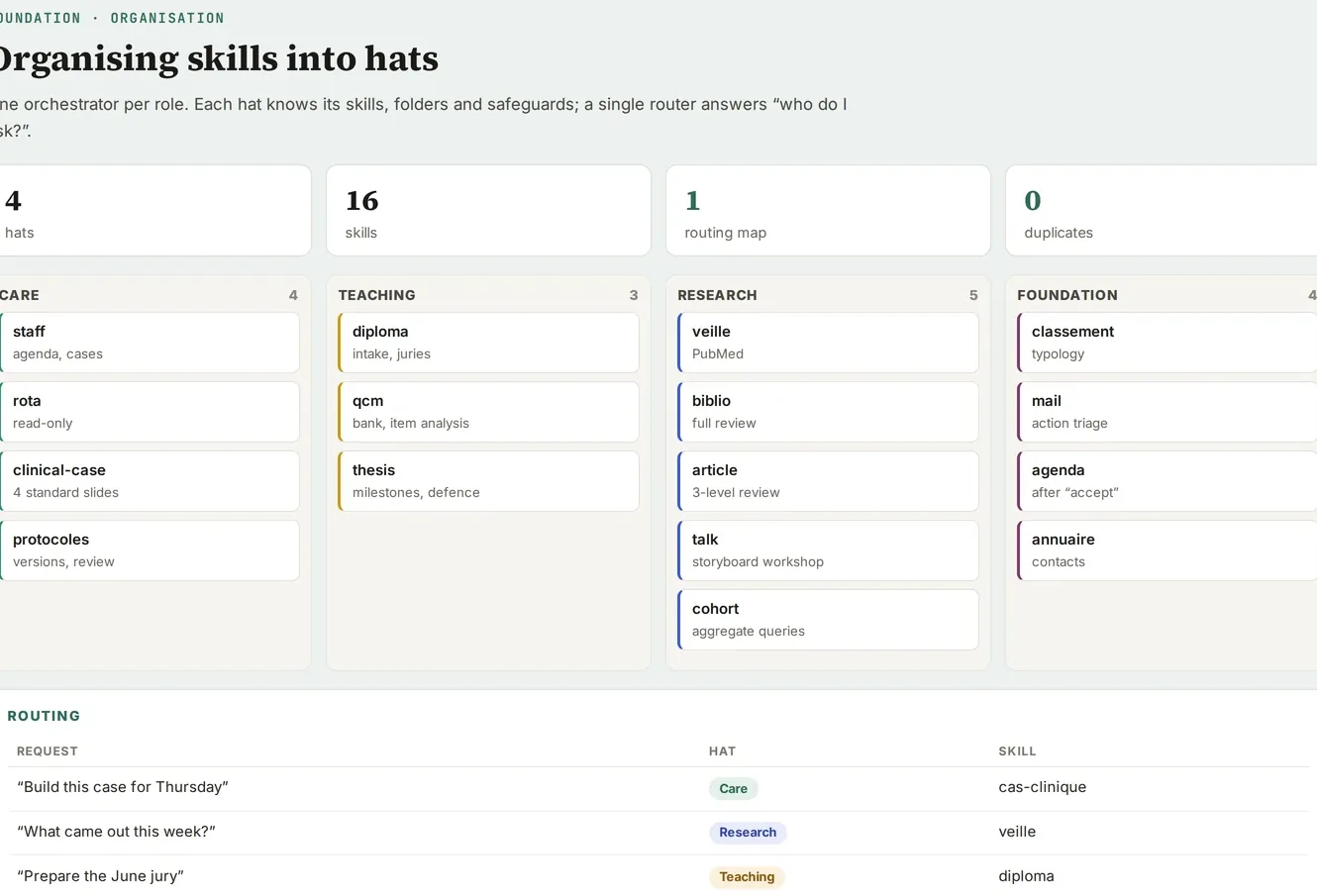
Task: Select the mail action triage card
Action: [x=1166, y=412]
